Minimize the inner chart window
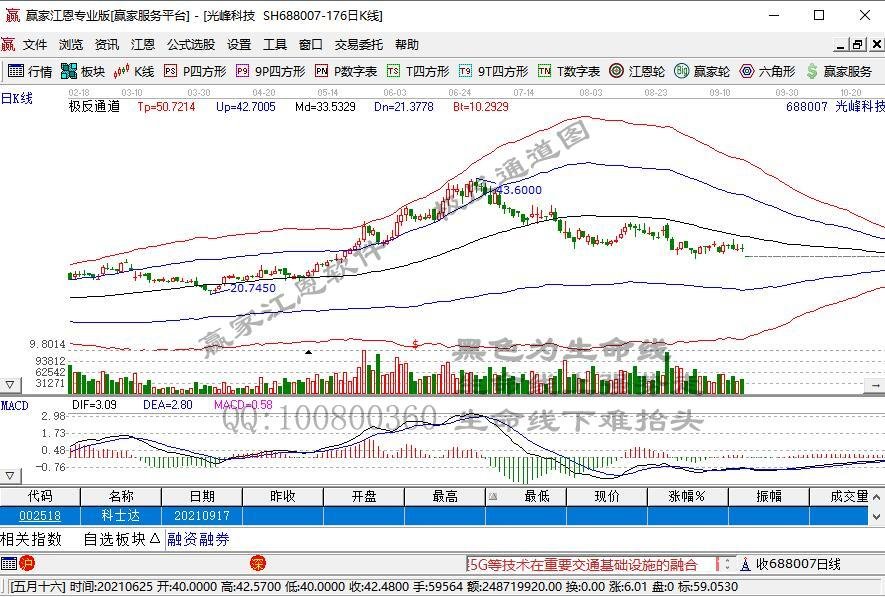885x597 pixels. (840, 45)
